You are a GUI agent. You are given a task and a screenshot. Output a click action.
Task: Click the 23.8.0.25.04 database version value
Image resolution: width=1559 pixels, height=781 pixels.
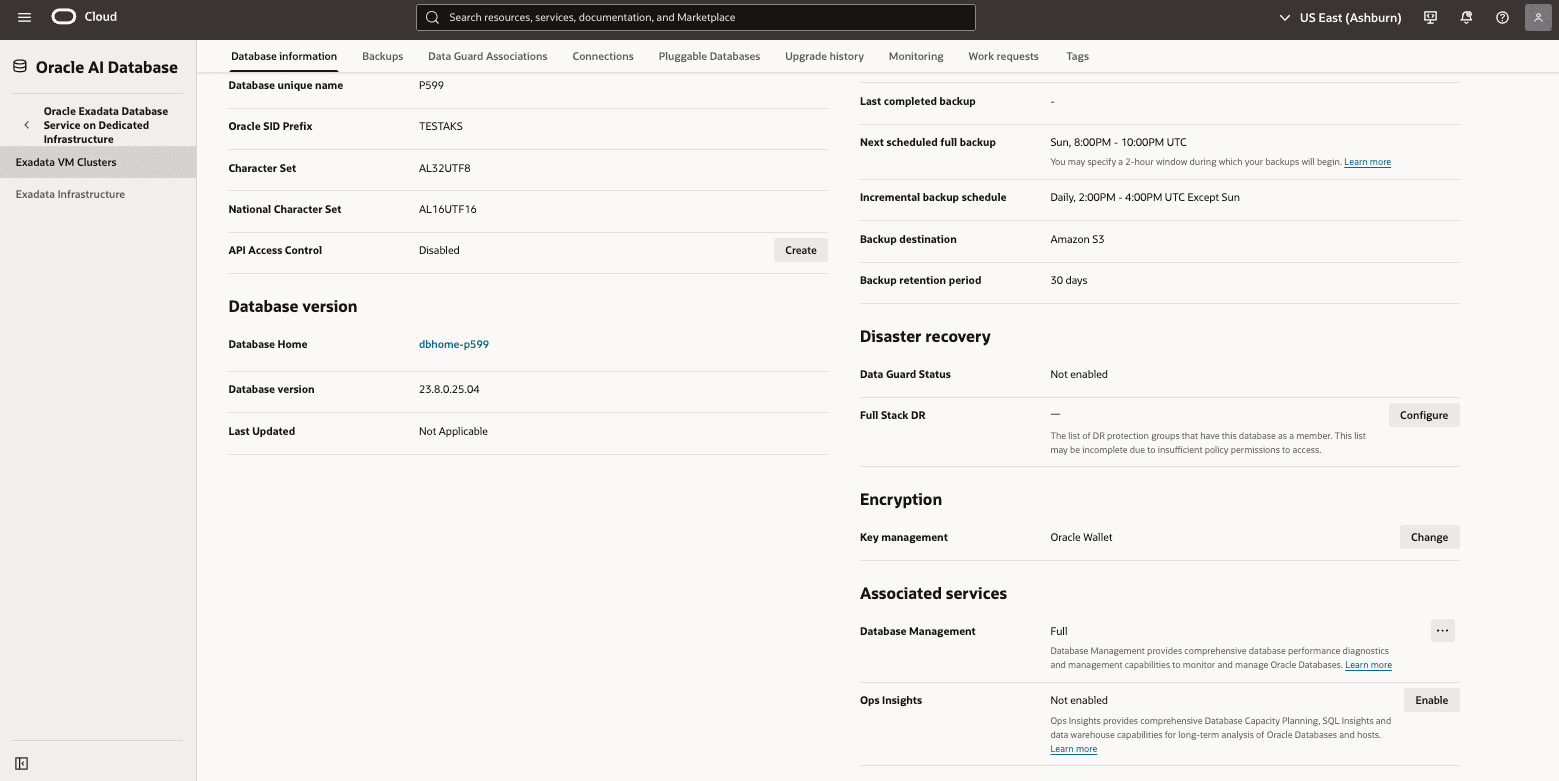pyautogui.click(x=449, y=389)
